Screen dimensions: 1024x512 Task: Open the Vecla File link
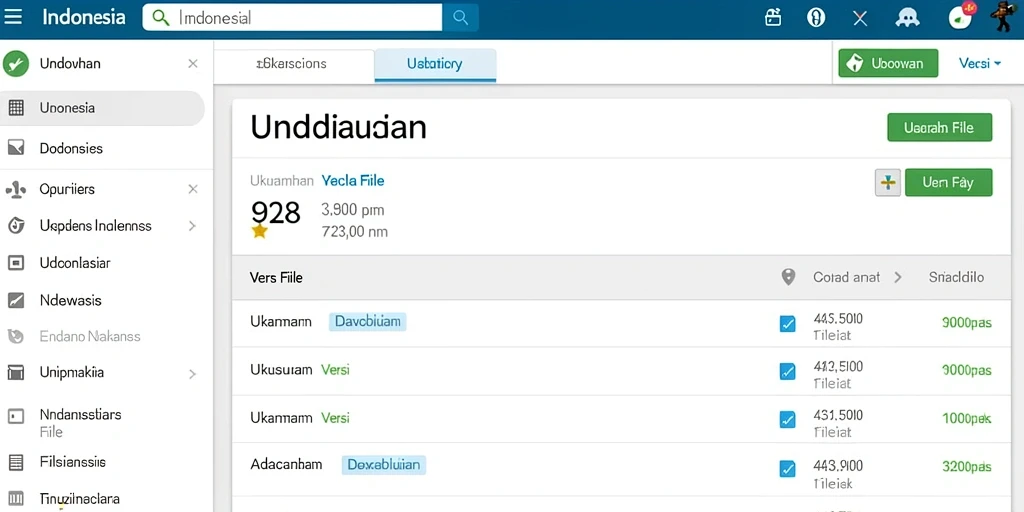pos(353,181)
